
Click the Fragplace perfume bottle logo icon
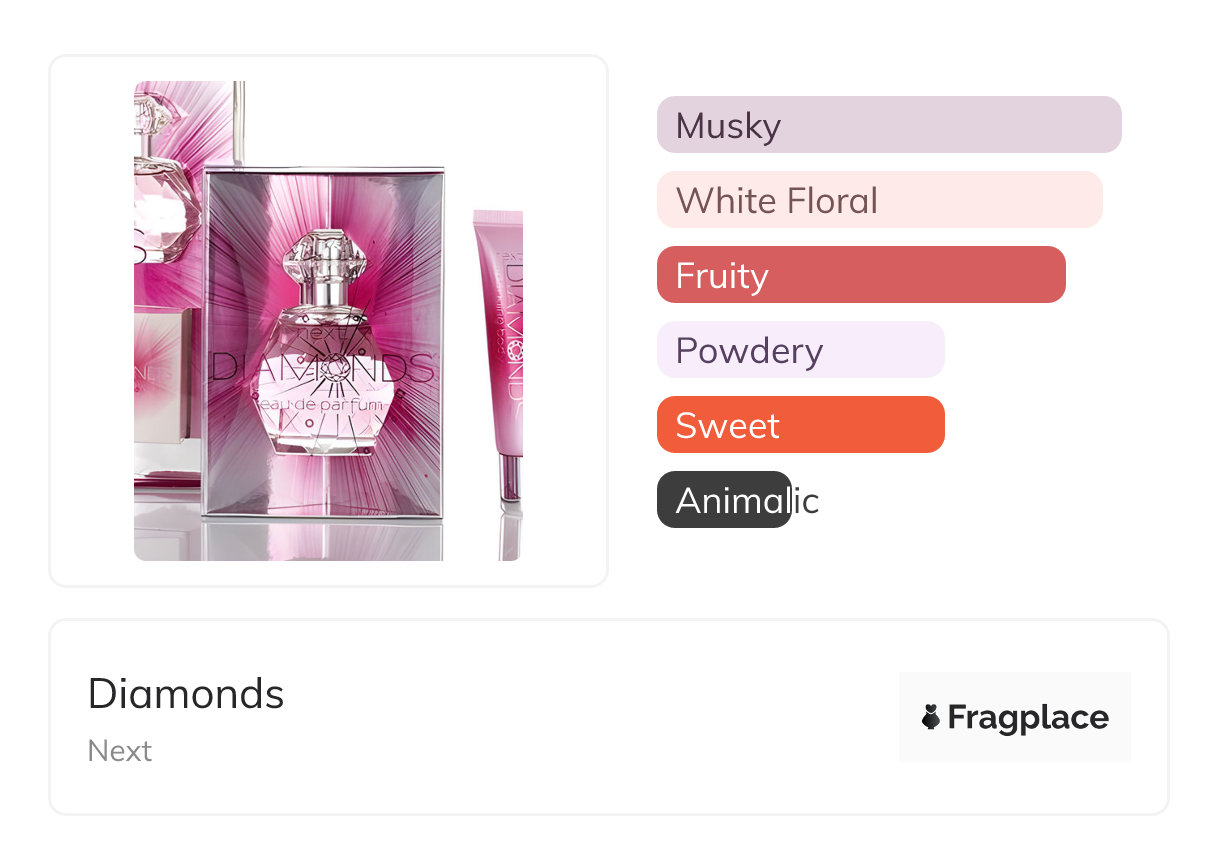pyautogui.click(x=931, y=717)
